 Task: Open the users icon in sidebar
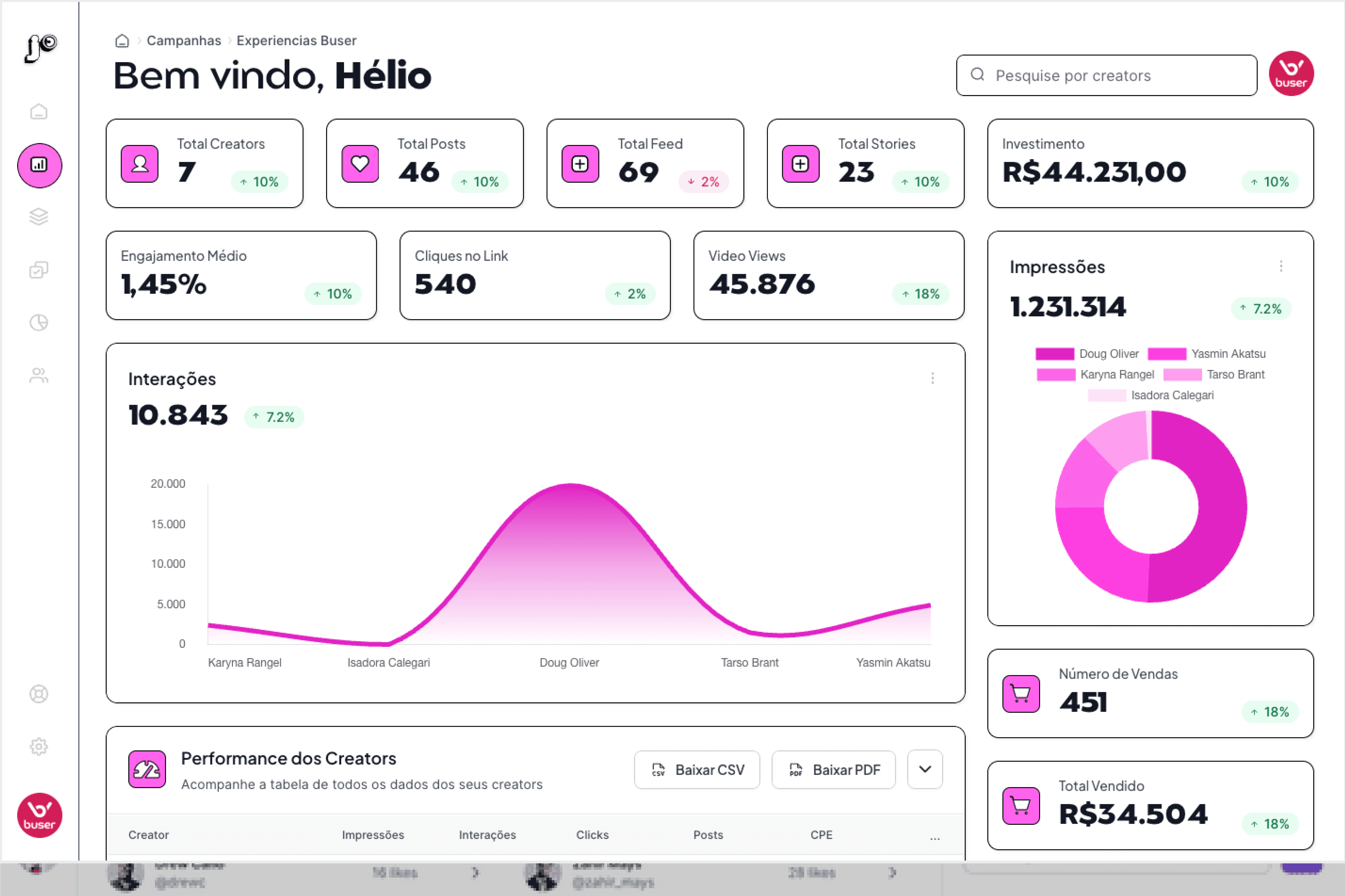point(39,376)
